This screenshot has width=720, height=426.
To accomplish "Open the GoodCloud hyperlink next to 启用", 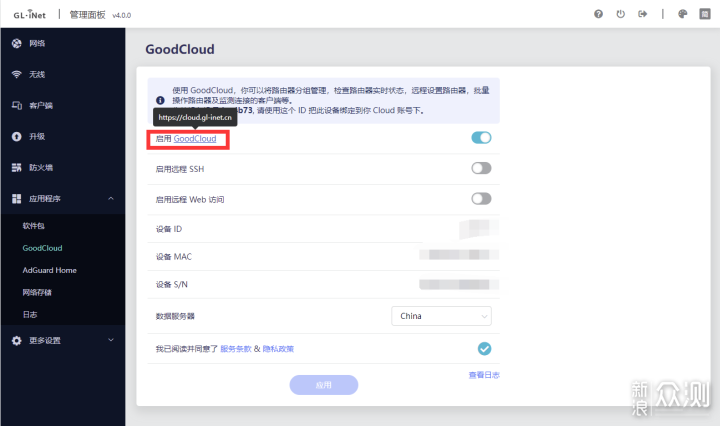I will coord(195,139).
